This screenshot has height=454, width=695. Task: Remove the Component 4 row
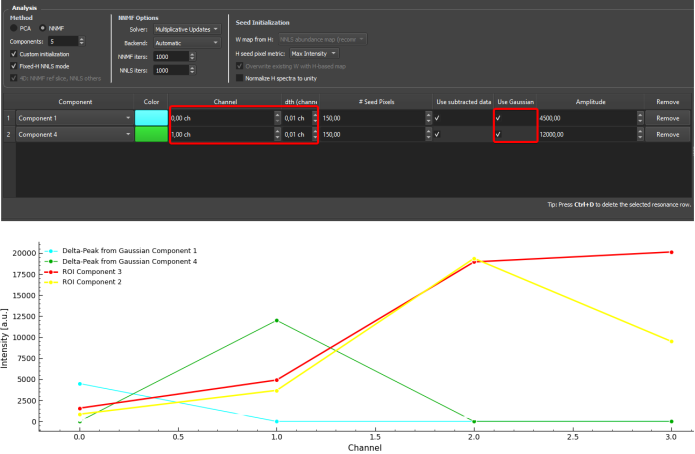point(668,134)
